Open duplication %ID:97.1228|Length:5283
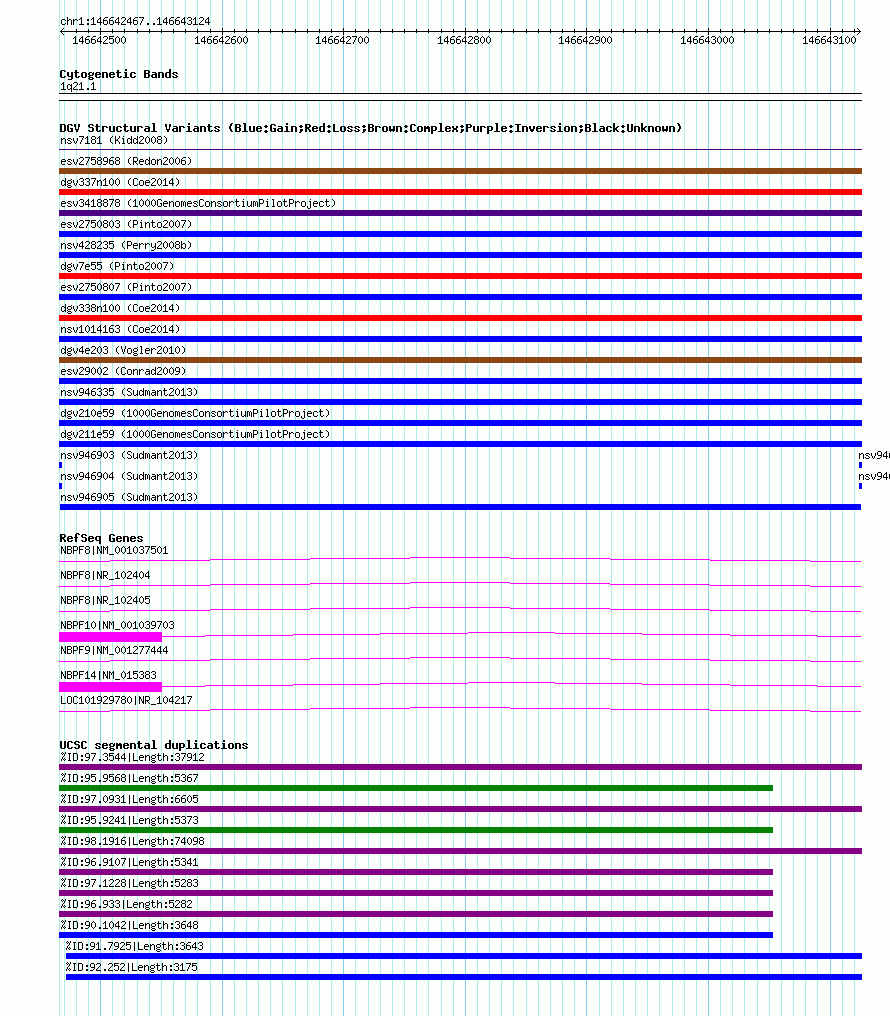 pos(129,883)
